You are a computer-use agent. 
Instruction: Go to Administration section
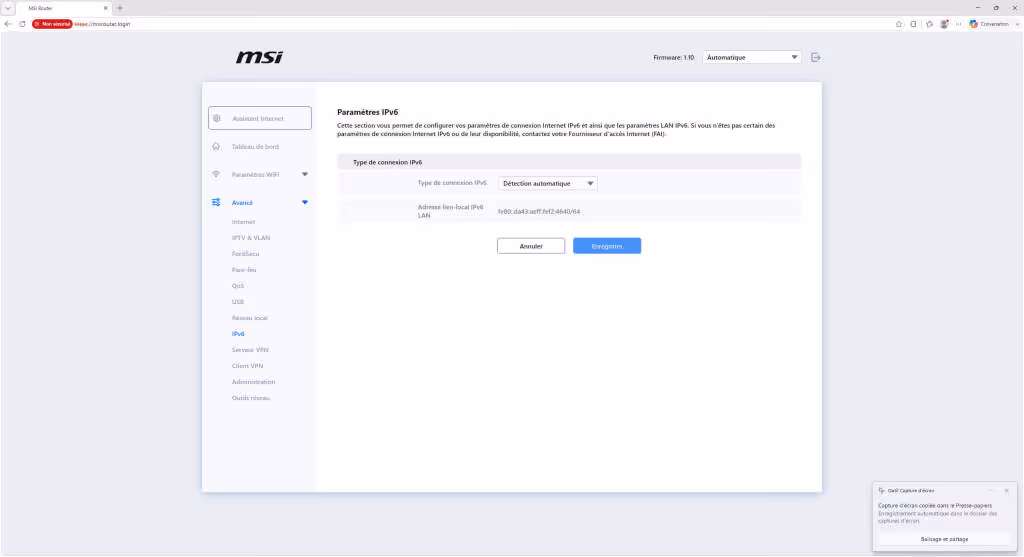point(253,382)
